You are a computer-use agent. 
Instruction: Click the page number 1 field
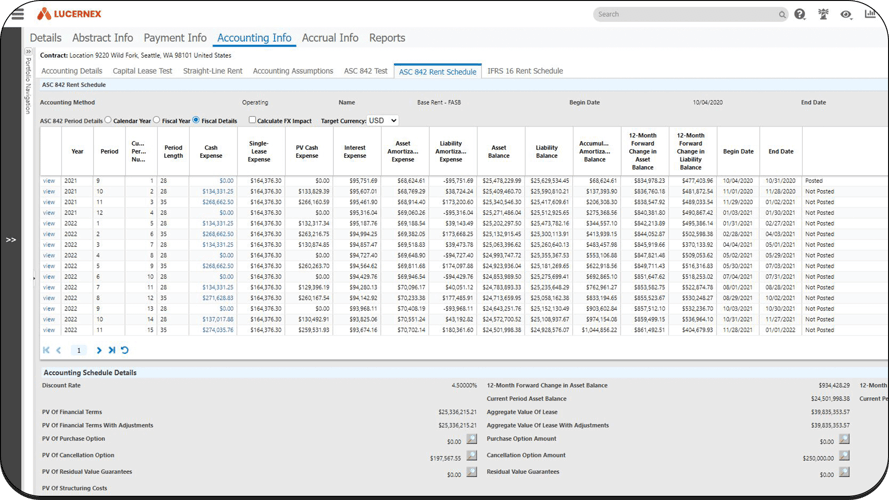click(79, 350)
